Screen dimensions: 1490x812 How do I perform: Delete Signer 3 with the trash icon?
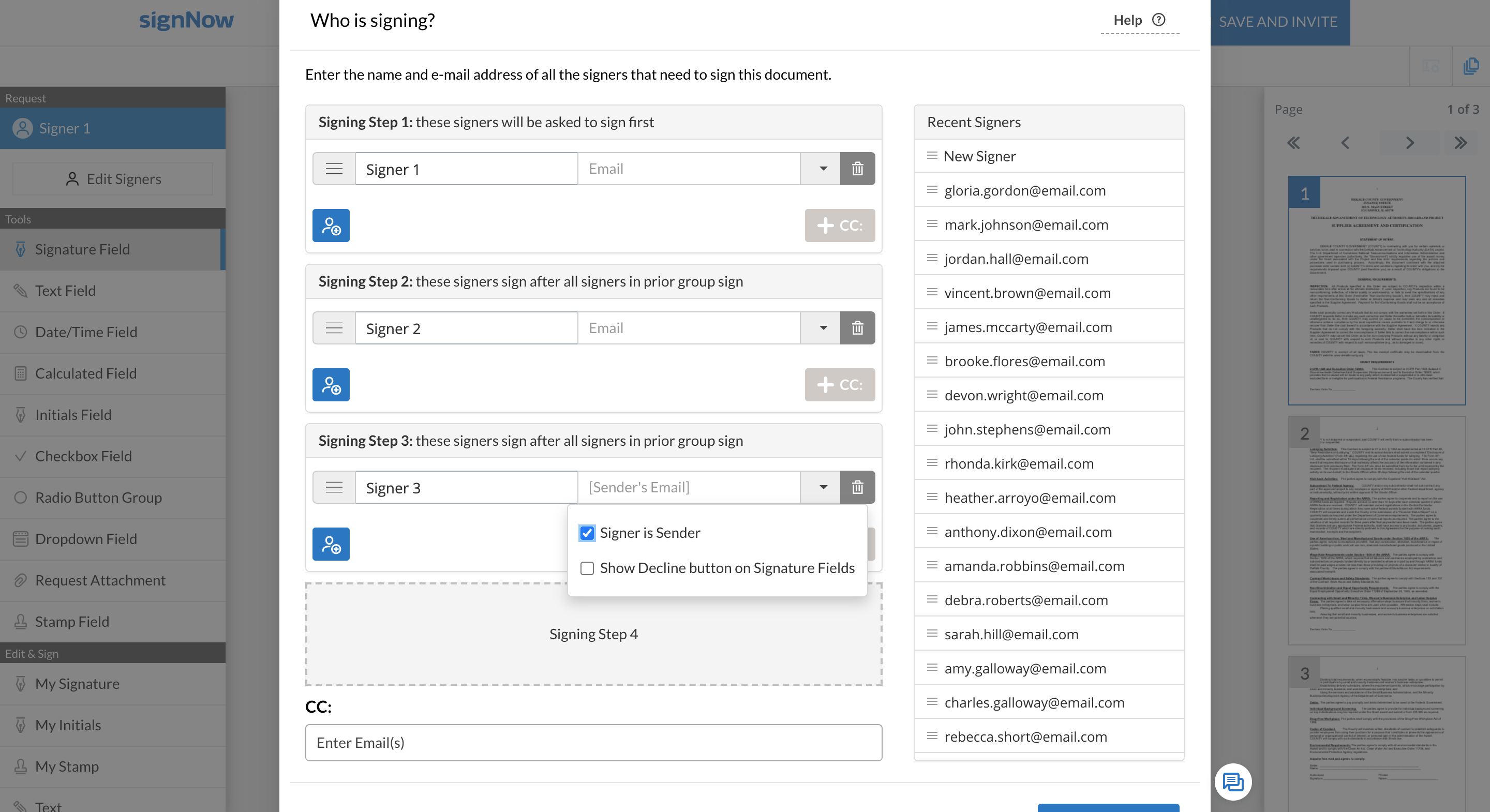coord(857,488)
